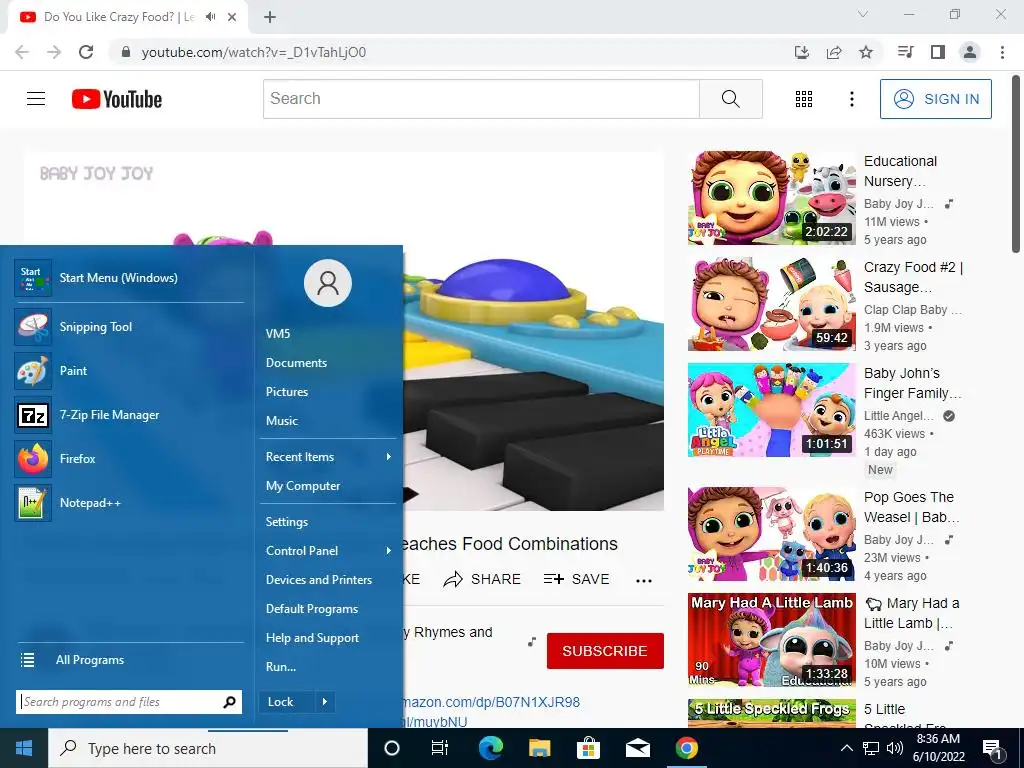Open Default Programs entry
Image resolution: width=1024 pixels, height=768 pixels.
point(312,609)
